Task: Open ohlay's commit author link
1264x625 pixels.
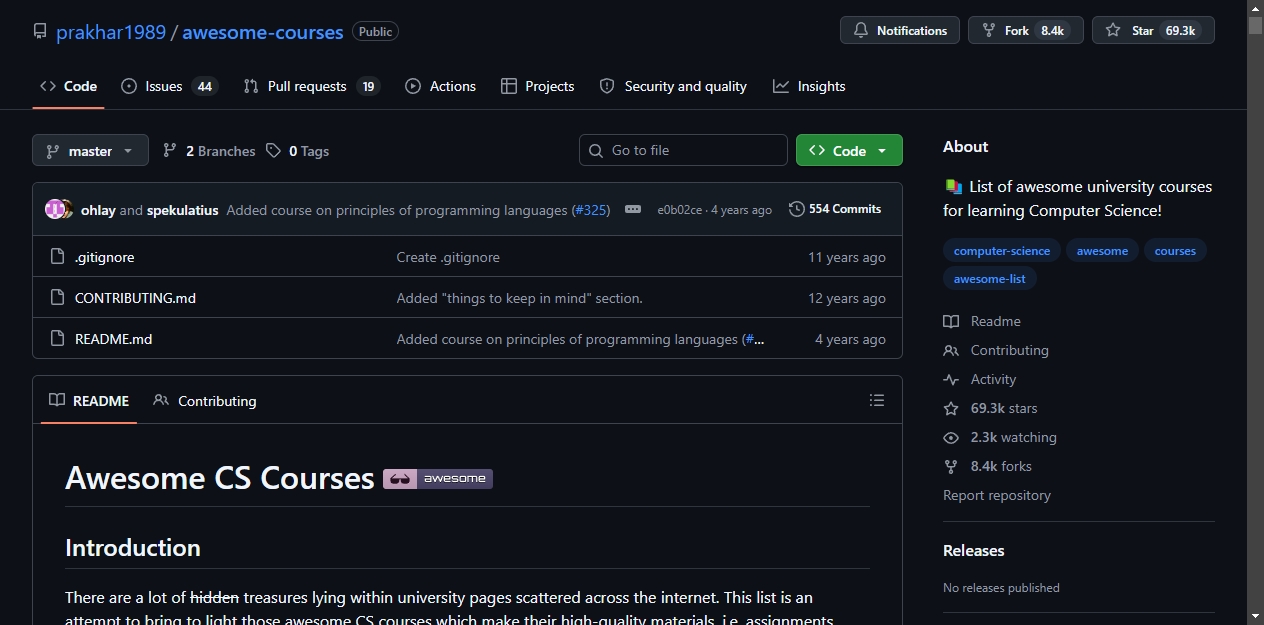Action: 98,210
